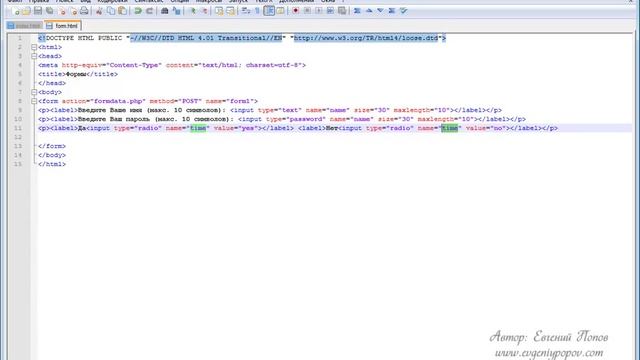
Task: Collapse the <body> block fold marker
Action: click(x=34, y=92)
